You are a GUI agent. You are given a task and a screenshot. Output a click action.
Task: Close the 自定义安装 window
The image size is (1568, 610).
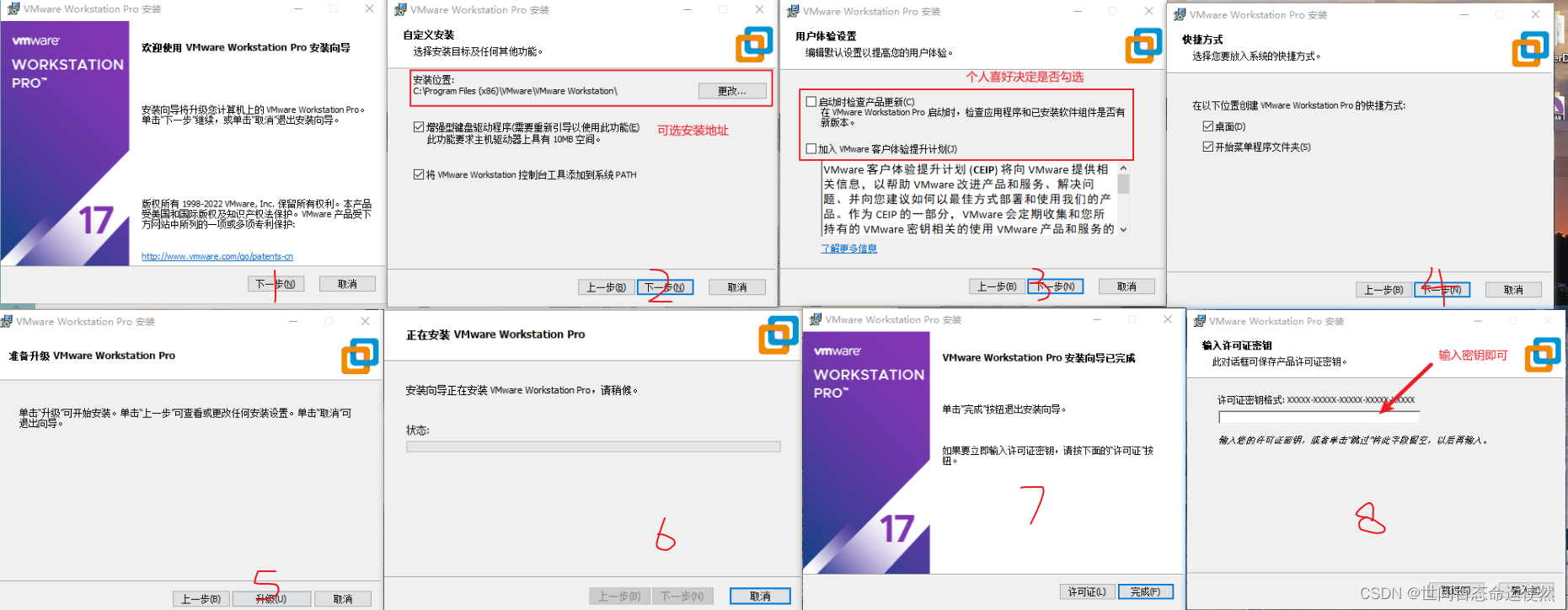(759, 9)
